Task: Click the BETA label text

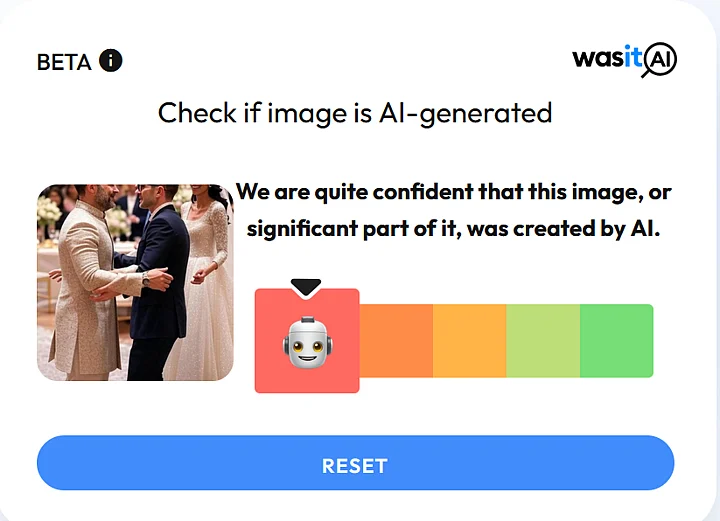Action: pos(64,62)
